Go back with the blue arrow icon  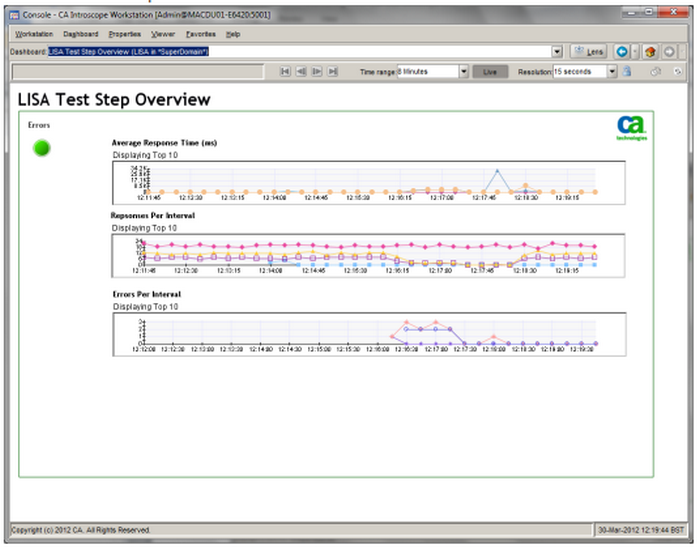click(621, 52)
